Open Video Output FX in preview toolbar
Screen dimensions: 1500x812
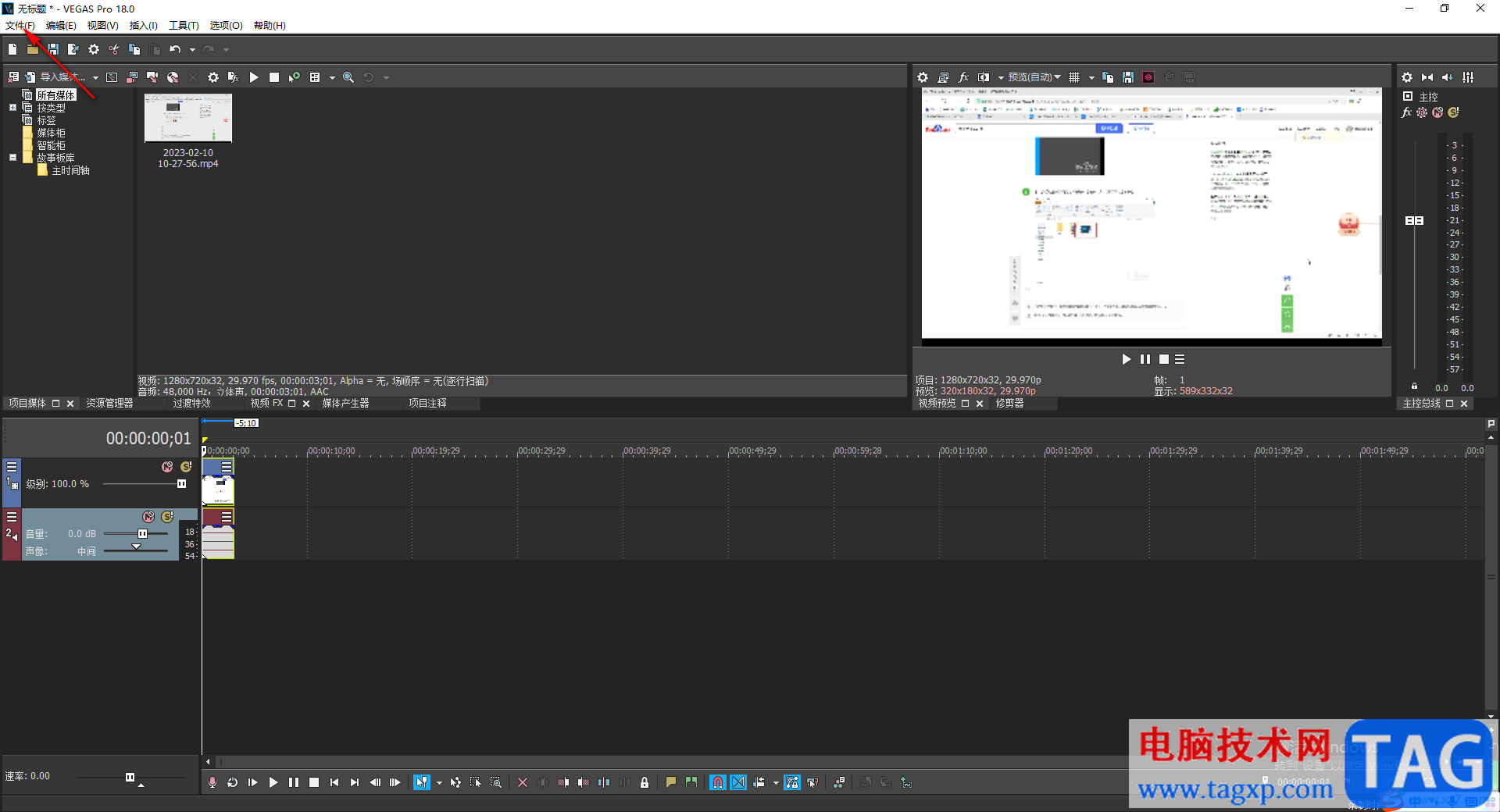coord(963,77)
